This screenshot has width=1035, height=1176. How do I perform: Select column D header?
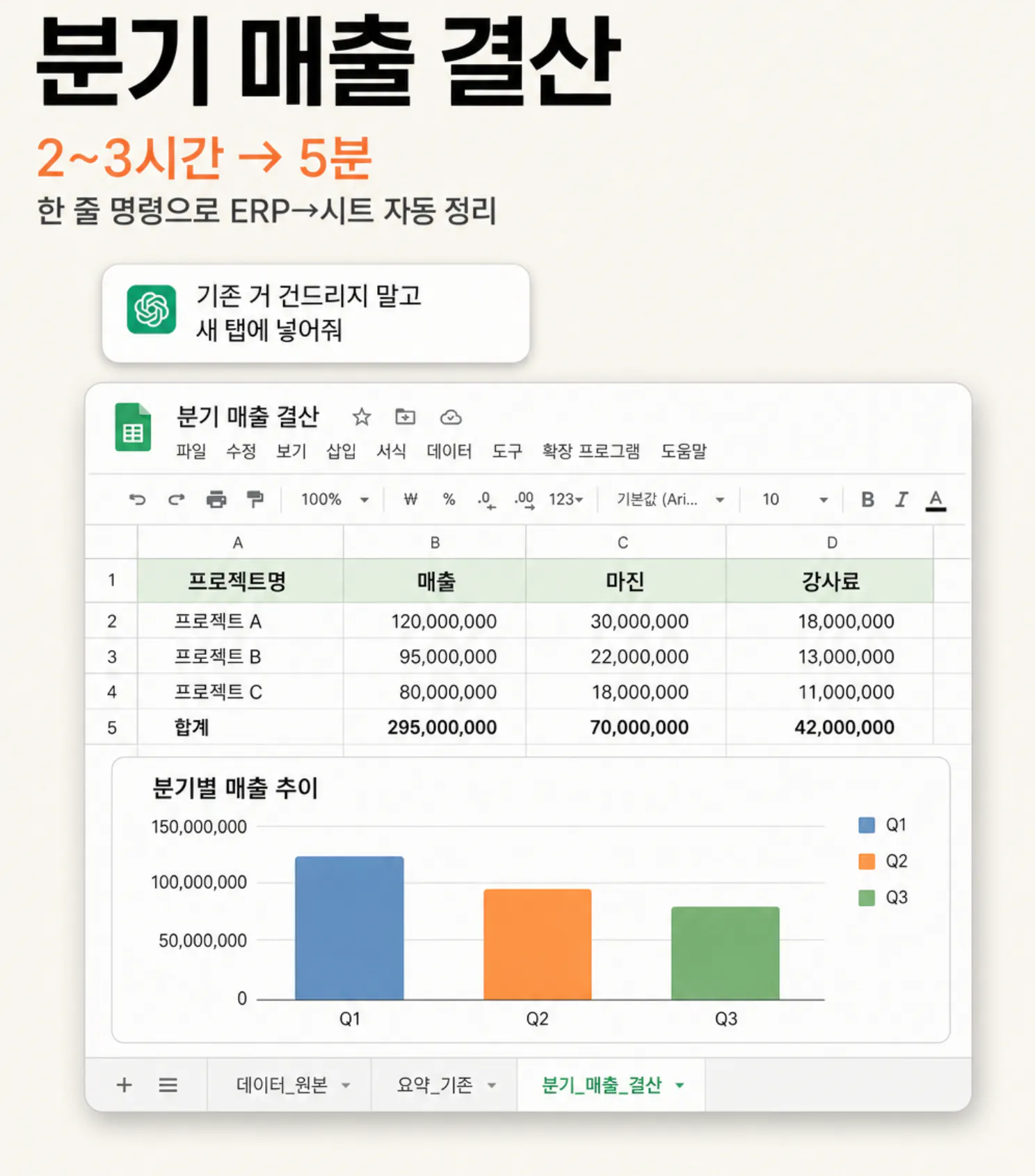pos(830,542)
